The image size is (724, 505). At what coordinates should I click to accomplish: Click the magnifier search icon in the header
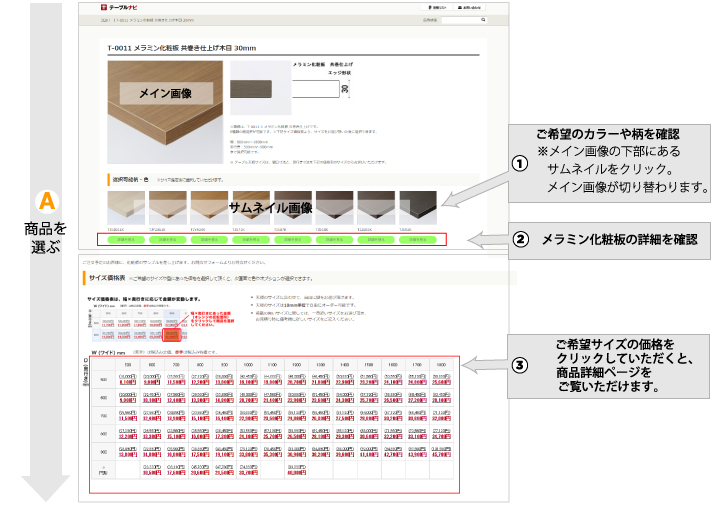(483, 20)
